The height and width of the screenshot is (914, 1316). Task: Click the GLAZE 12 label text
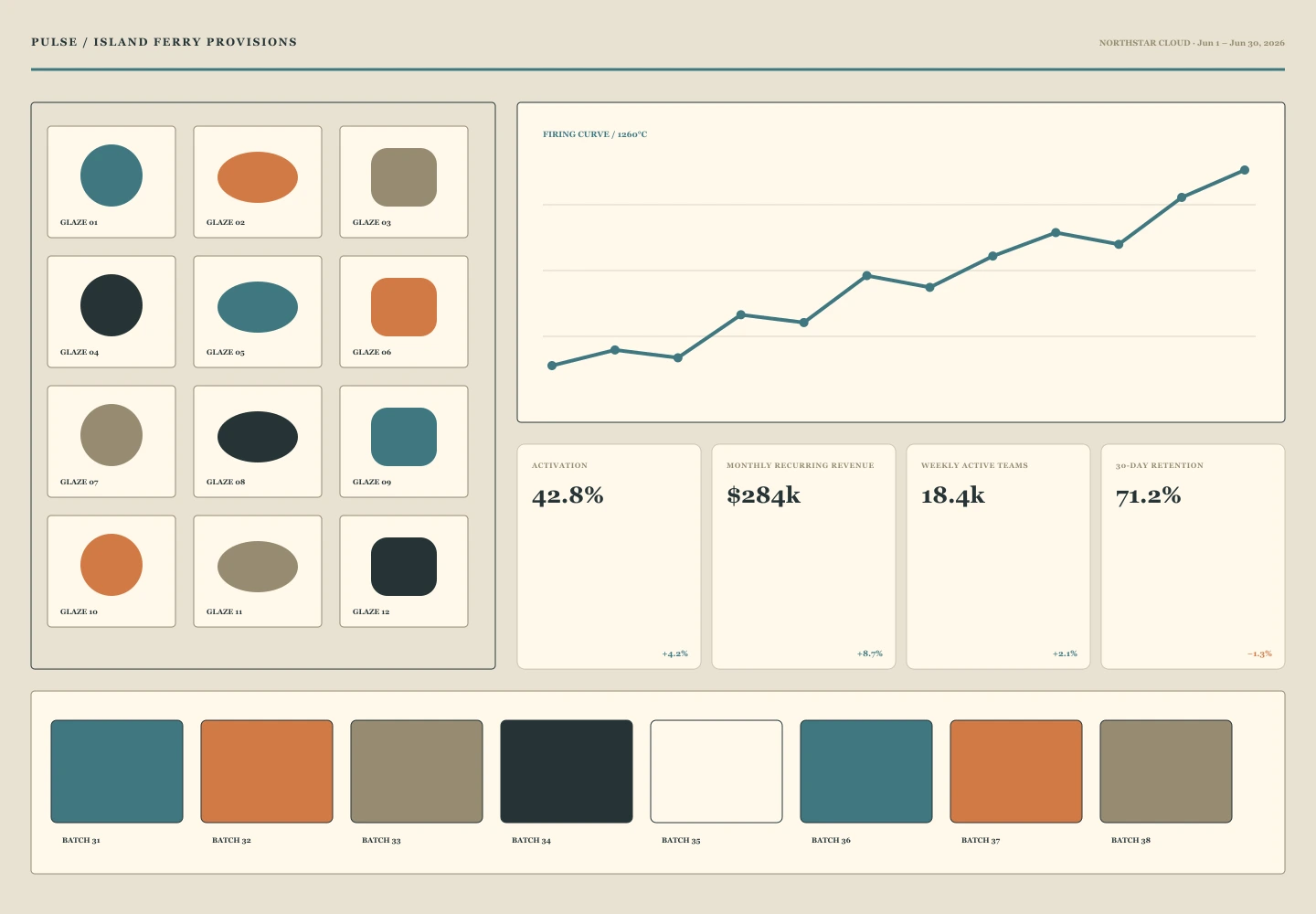click(x=371, y=611)
